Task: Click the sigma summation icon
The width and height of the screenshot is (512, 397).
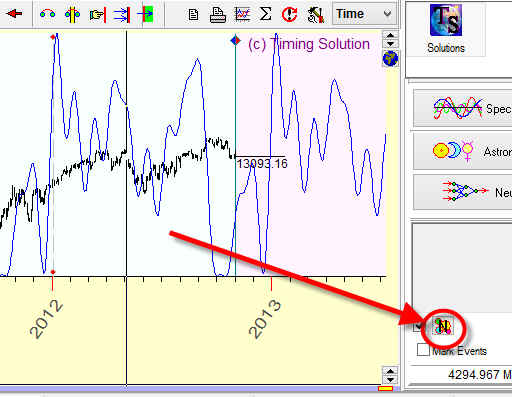Action: [265, 14]
